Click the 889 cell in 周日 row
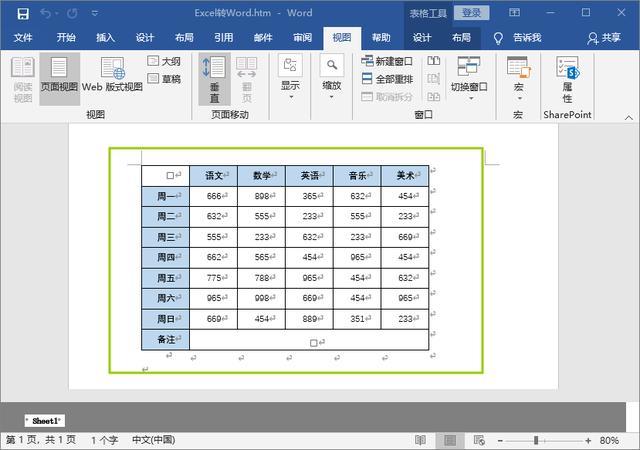Viewport: 640px width, 450px height. point(310,319)
